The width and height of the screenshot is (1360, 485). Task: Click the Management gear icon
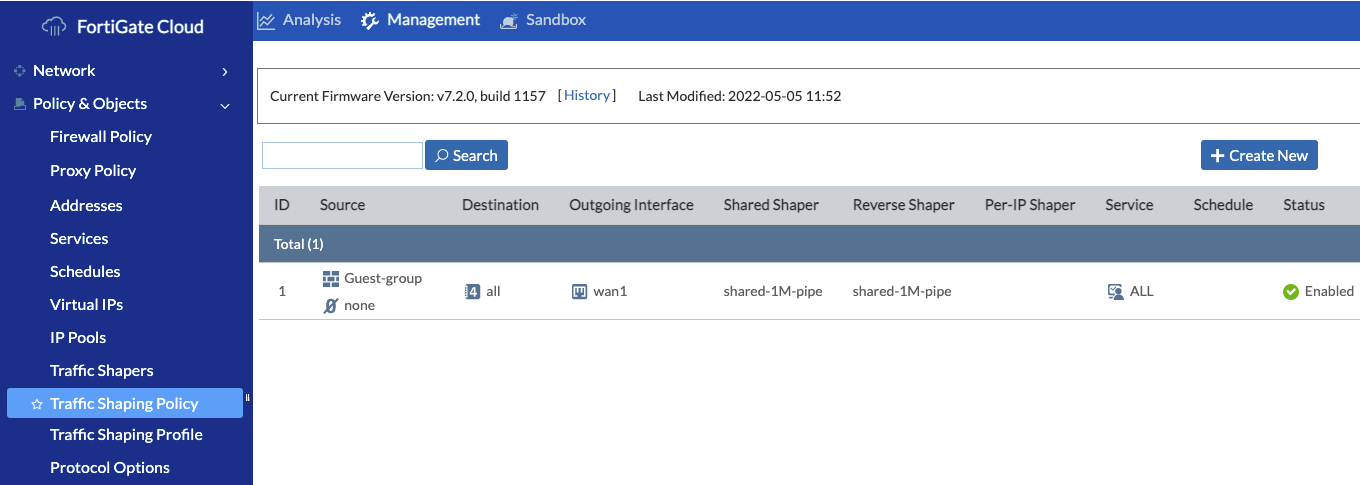pyautogui.click(x=370, y=20)
